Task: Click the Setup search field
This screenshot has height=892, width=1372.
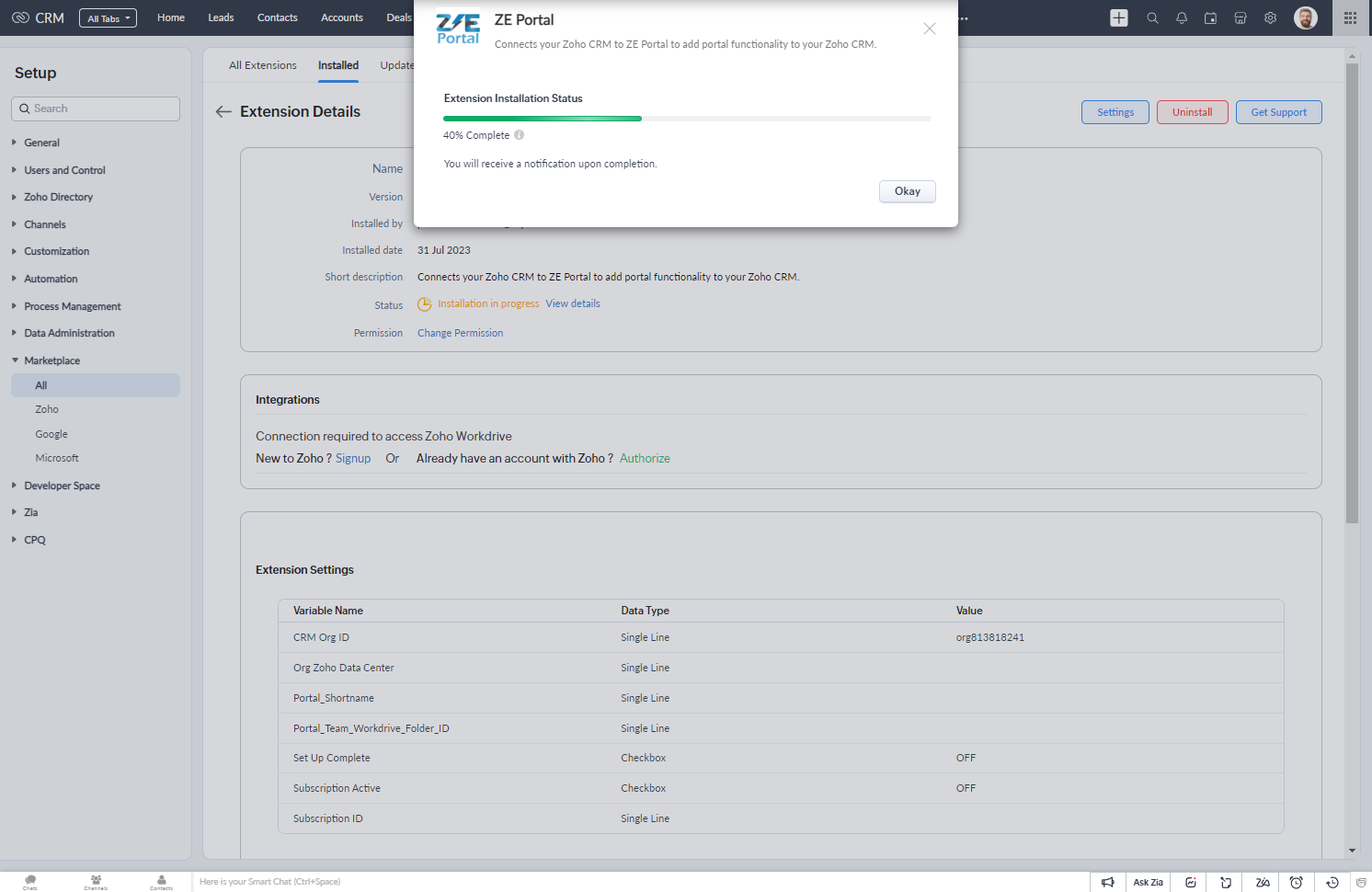Action: 96,109
